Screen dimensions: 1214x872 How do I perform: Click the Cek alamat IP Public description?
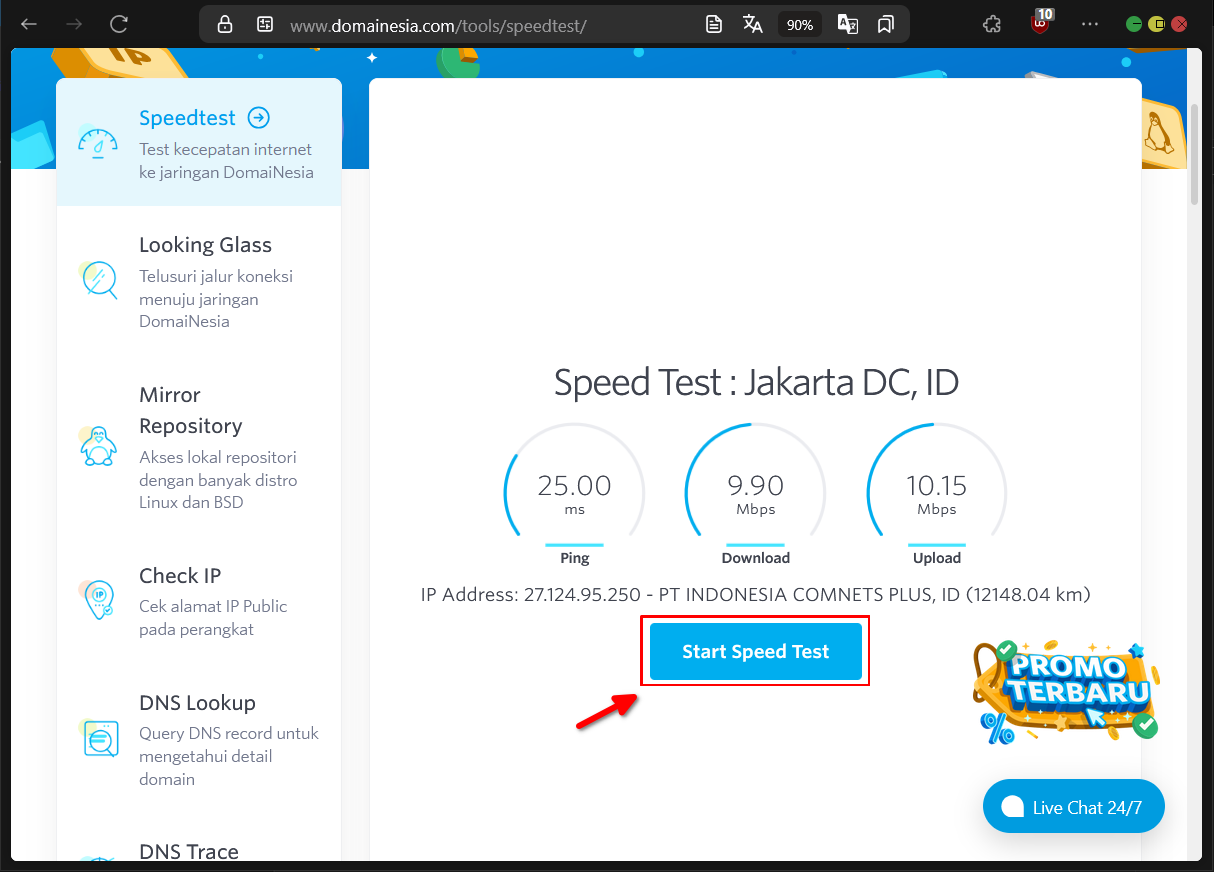pos(213,618)
